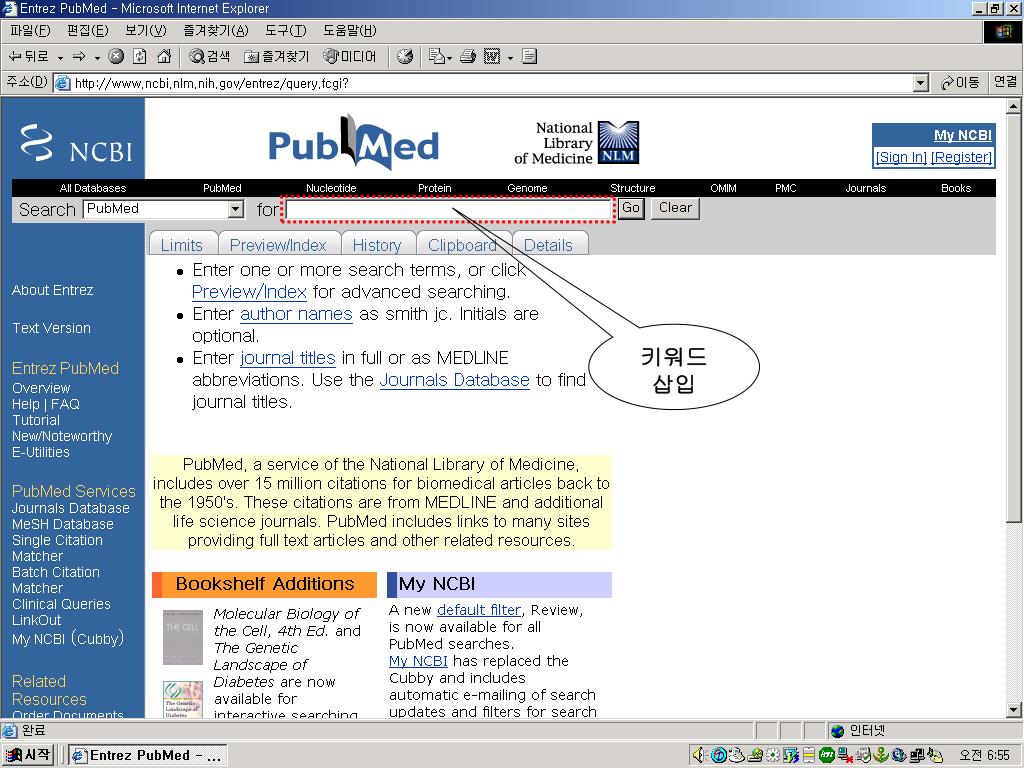Viewport: 1024px width, 768px height.
Task: Click the [Register] link
Action: 961,157
